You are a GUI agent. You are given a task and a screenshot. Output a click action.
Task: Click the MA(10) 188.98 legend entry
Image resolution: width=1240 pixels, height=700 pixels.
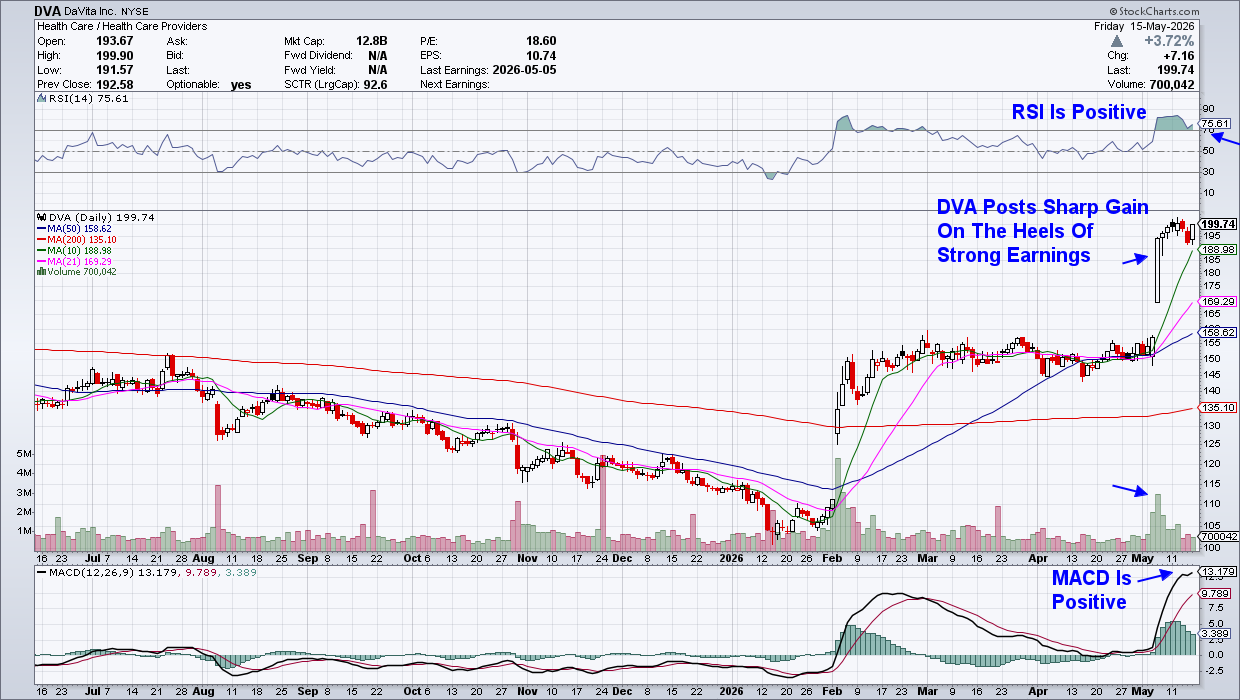pyautogui.click(x=75, y=251)
